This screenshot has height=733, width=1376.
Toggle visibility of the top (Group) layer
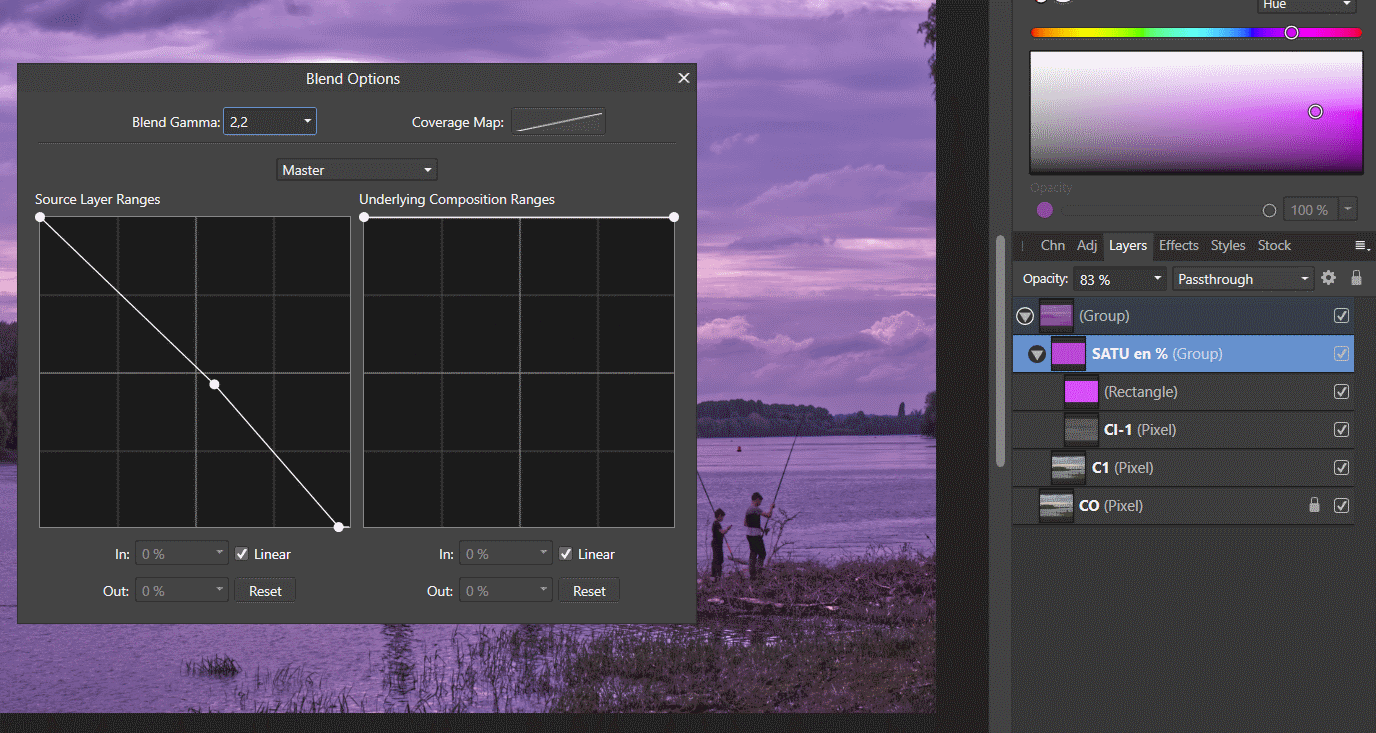point(1342,316)
